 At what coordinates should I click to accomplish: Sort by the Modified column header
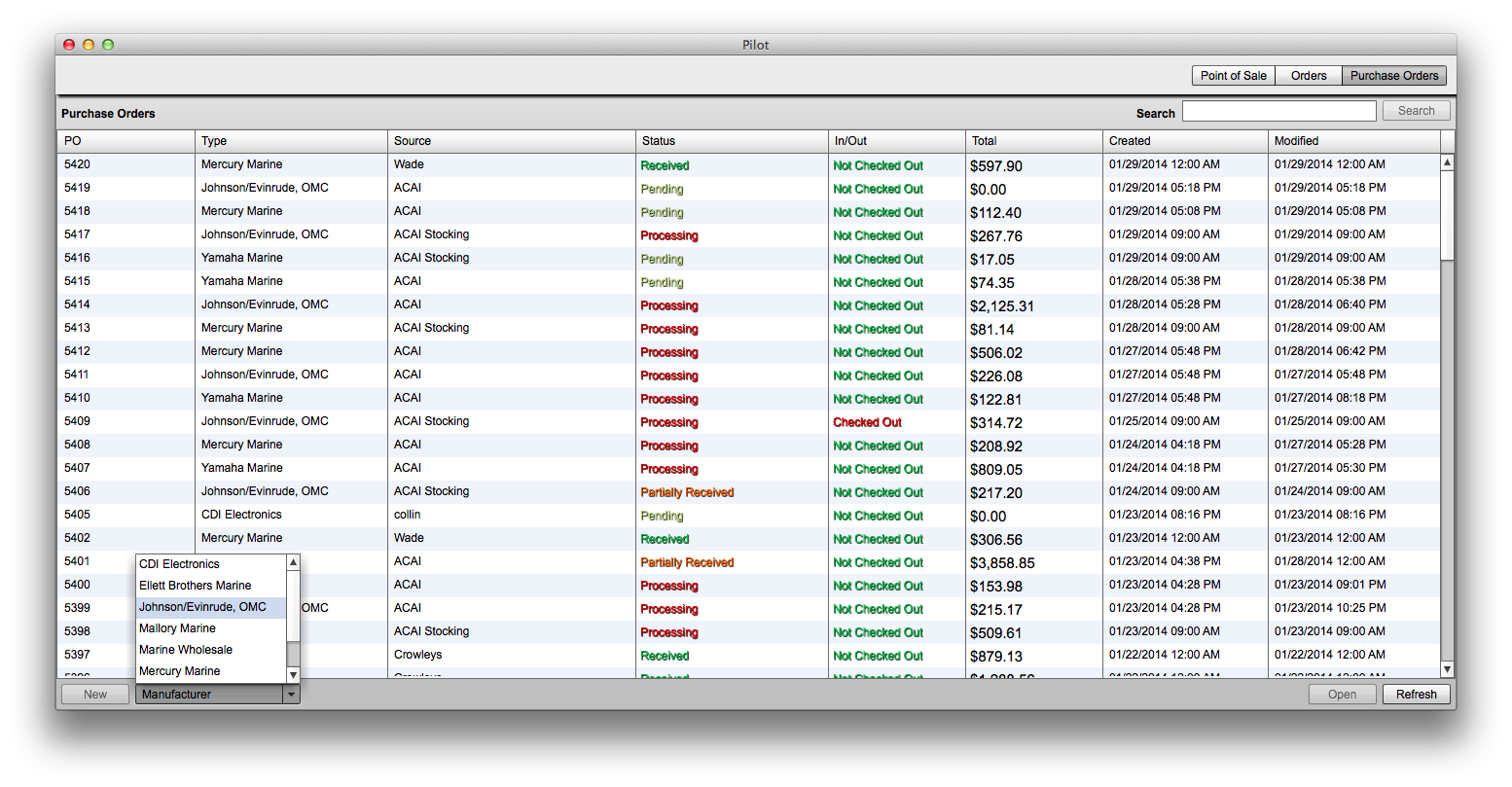(x=1353, y=141)
